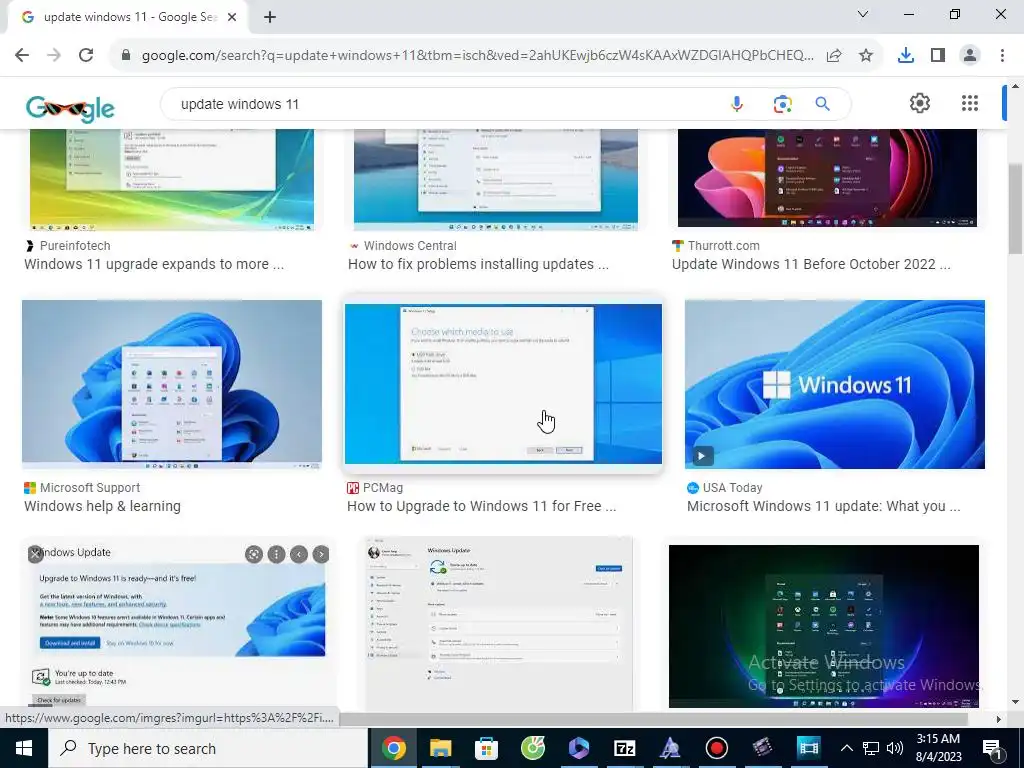Viewport: 1024px width, 768px height.
Task: Go back using the browser back arrow
Action: [22, 55]
